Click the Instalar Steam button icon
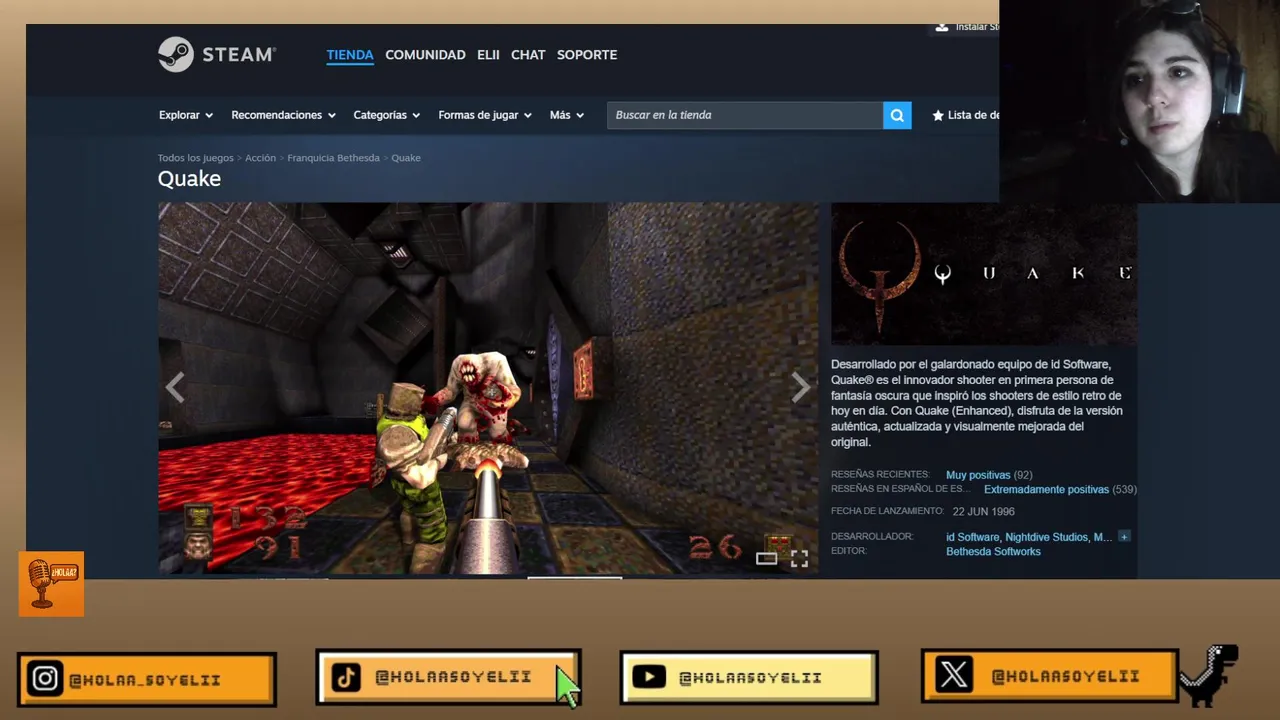This screenshot has width=1280, height=720. (x=941, y=27)
